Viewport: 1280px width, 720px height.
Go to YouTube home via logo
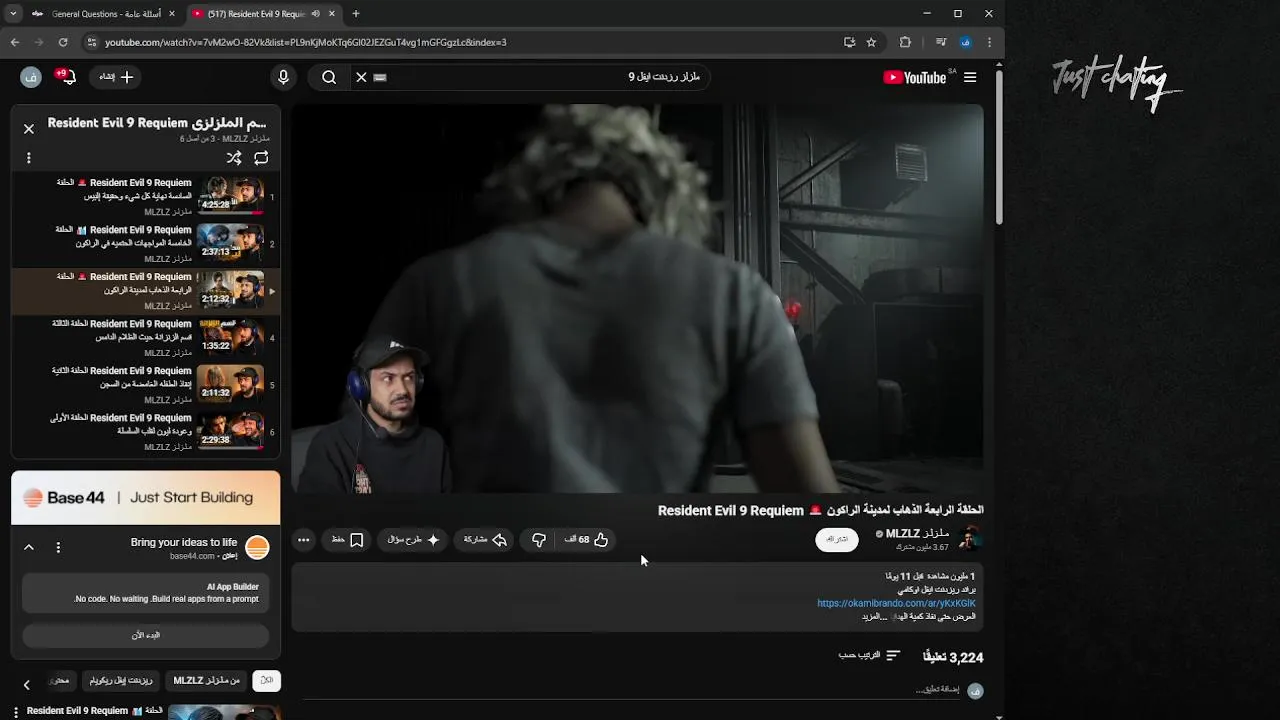coord(915,77)
